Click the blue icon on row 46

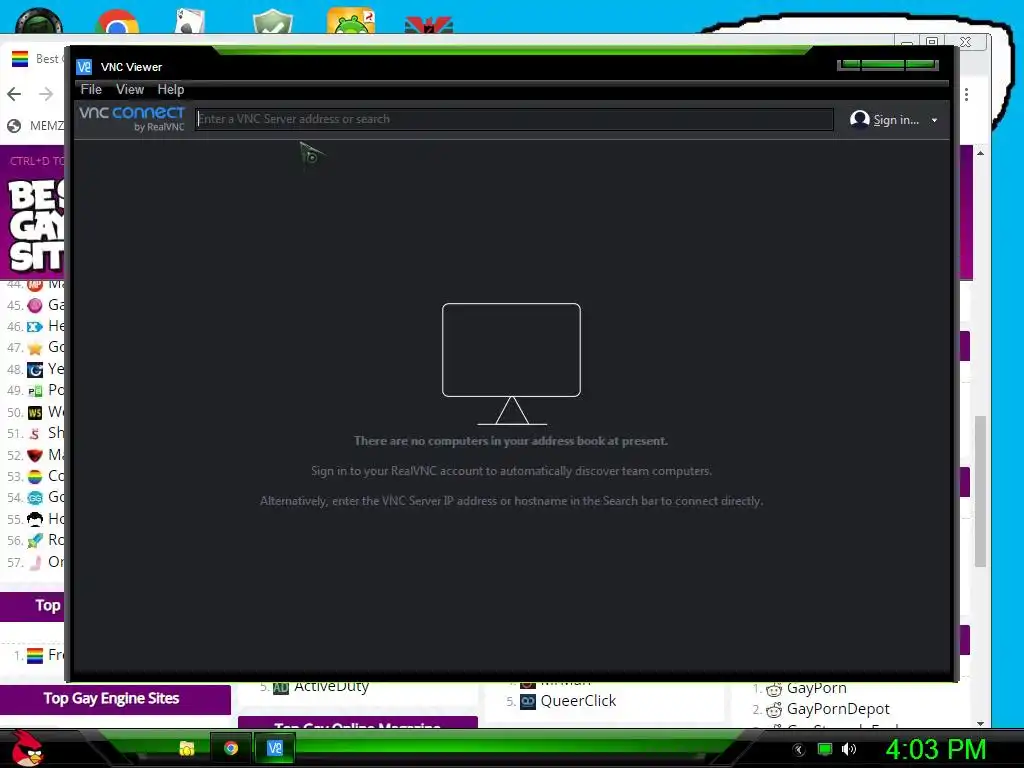(x=35, y=326)
